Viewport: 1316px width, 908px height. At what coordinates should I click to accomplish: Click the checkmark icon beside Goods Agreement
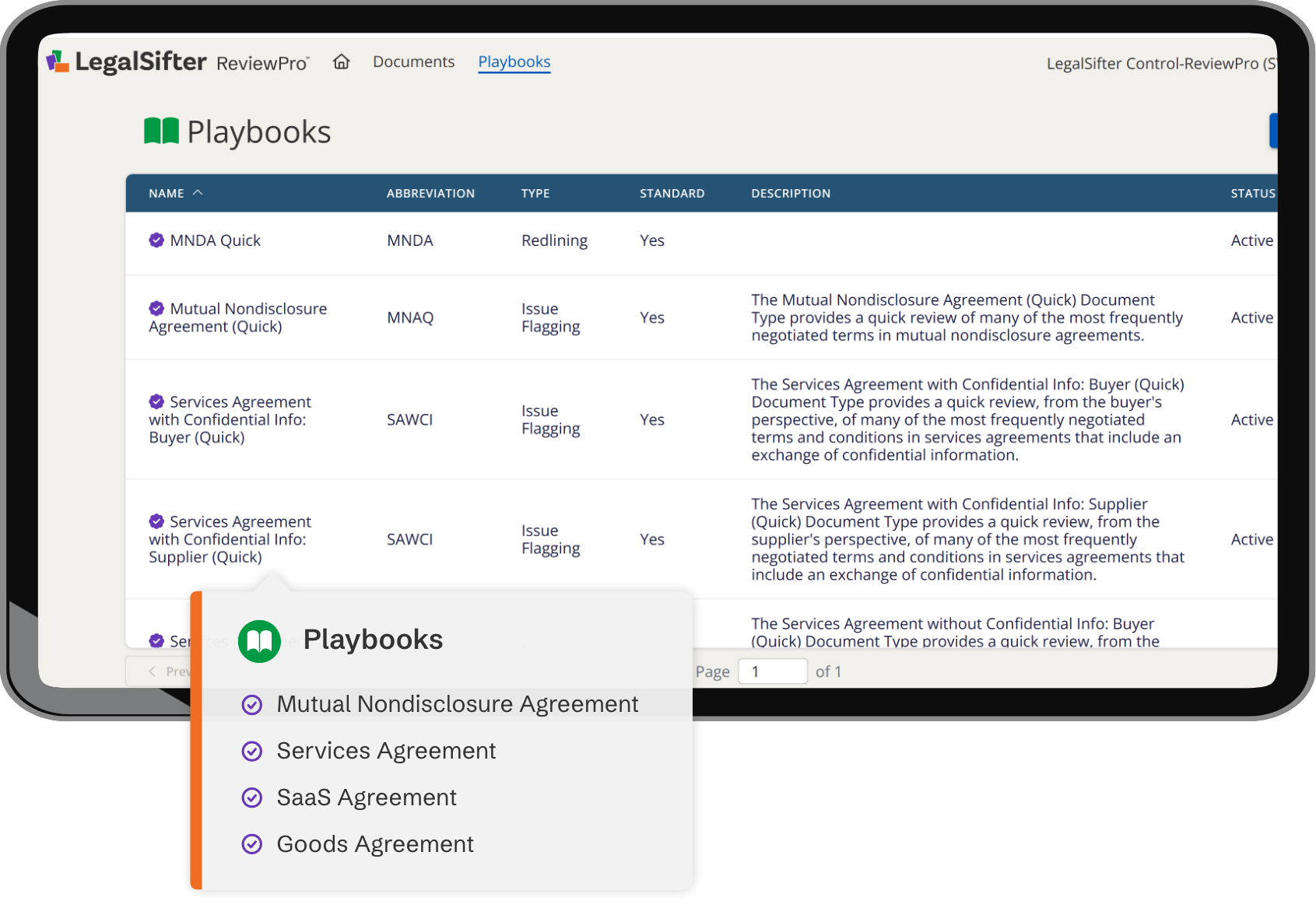pos(252,843)
